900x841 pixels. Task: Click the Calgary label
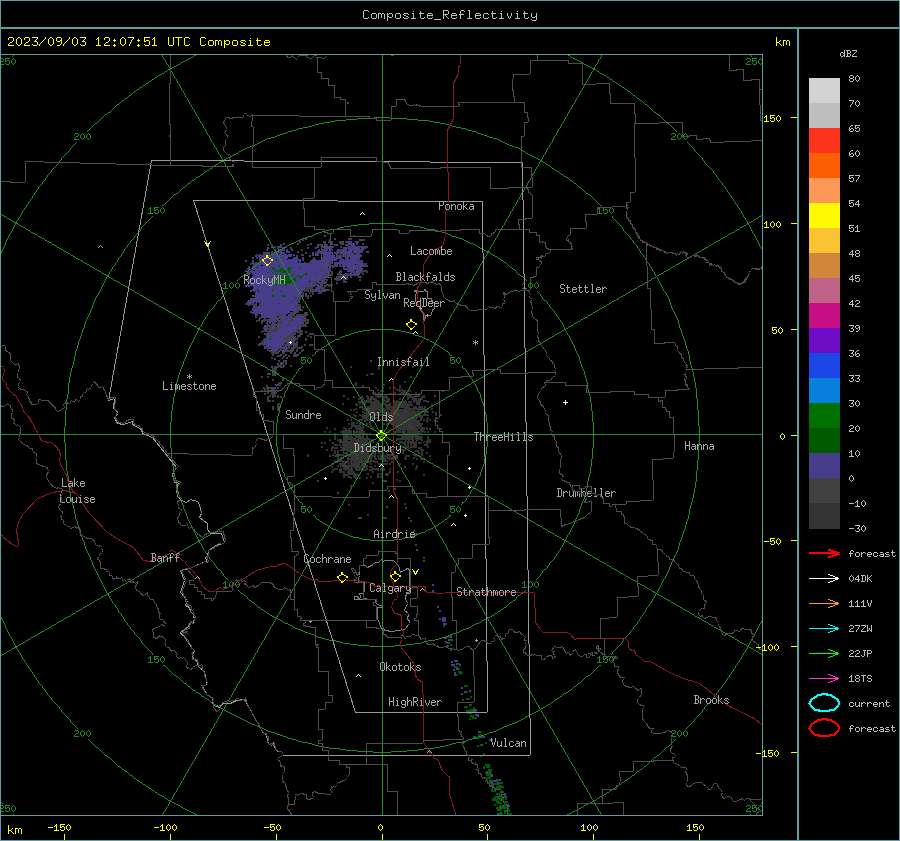click(x=390, y=588)
